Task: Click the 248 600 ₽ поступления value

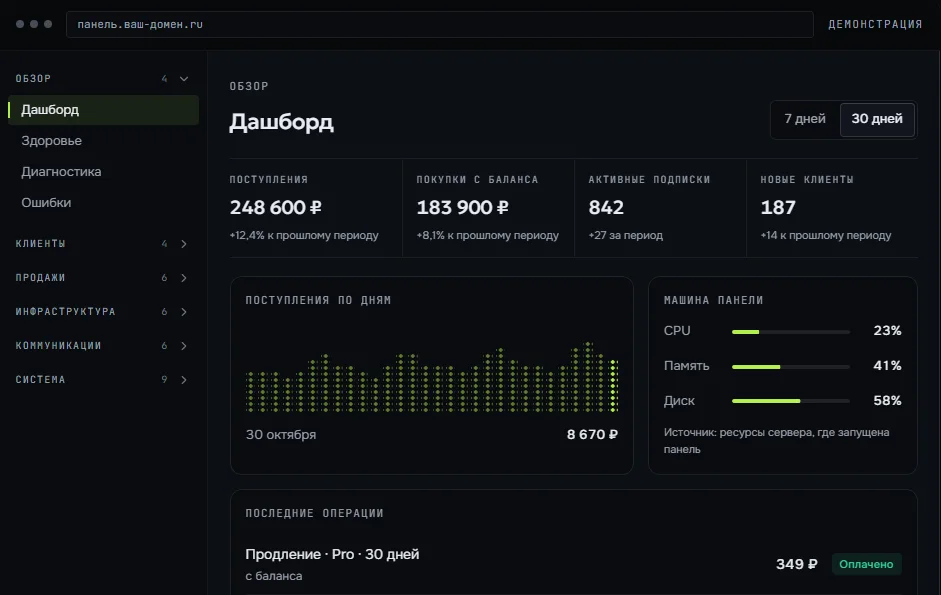Action: pos(275,208)
